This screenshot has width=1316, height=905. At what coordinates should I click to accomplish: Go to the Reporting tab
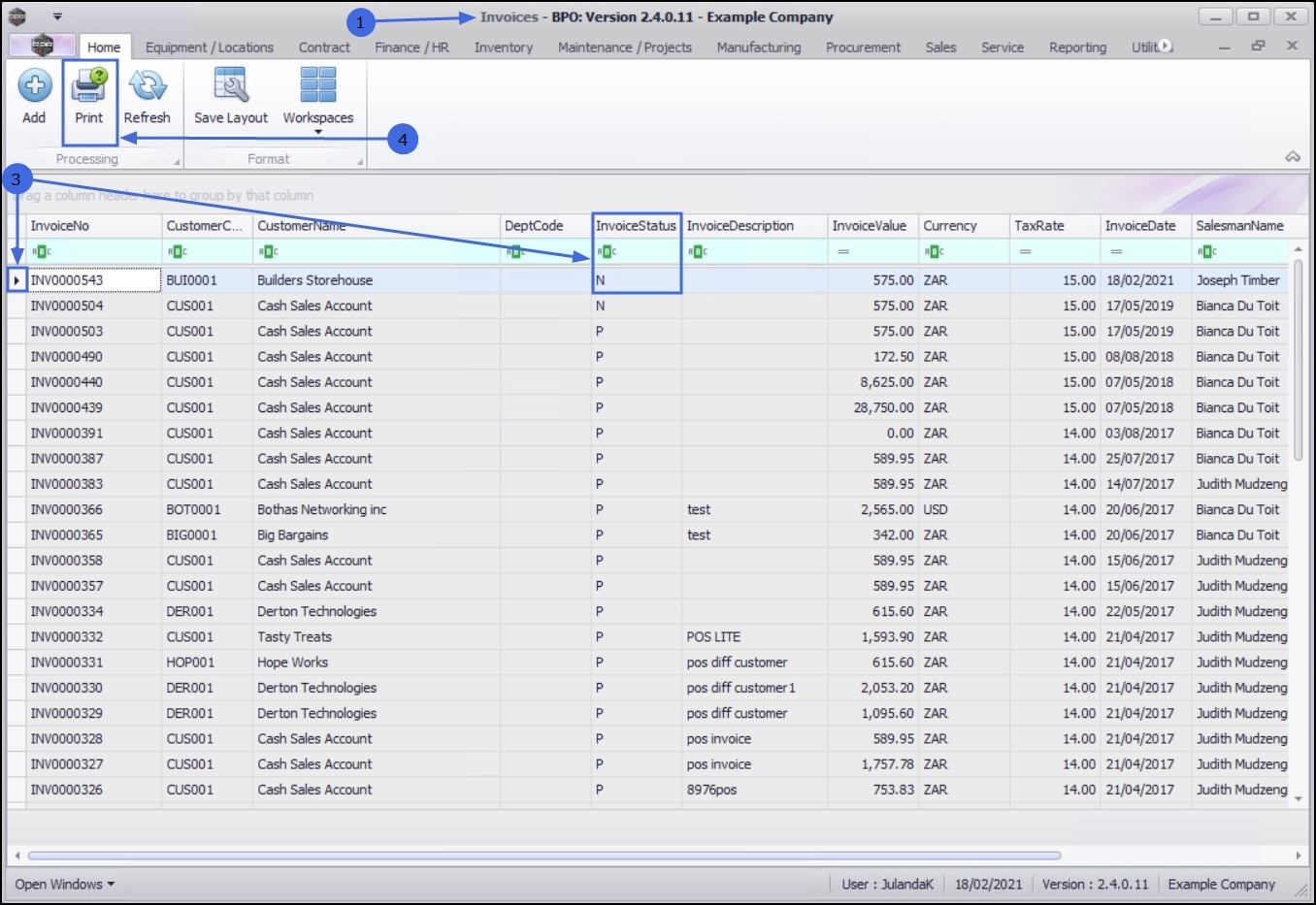tap(1077, 47)
